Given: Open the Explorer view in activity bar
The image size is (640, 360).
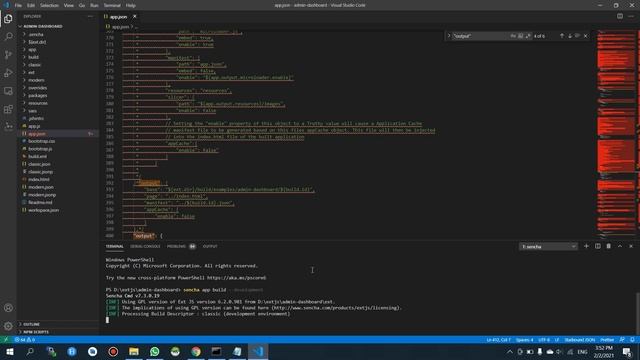Looking at the screenshot, I should (8, 19).
